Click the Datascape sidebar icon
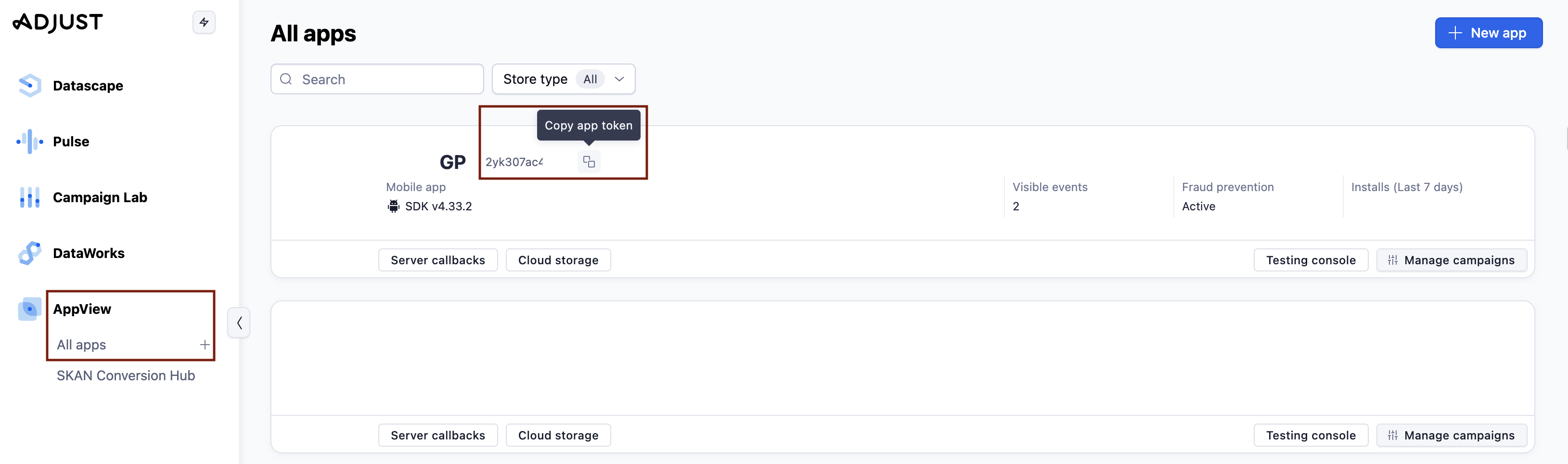Image resolution: width=1568 pixels, height=464 pixels. tap(29, 86)
